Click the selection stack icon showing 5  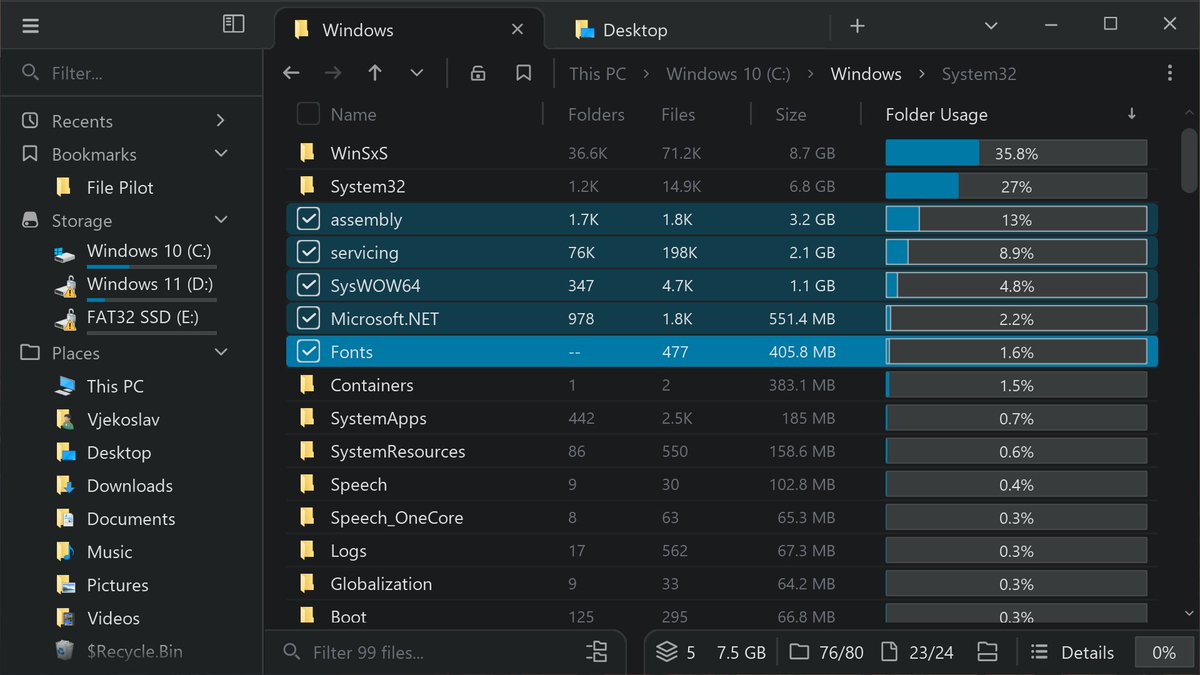tap(667, 652)
